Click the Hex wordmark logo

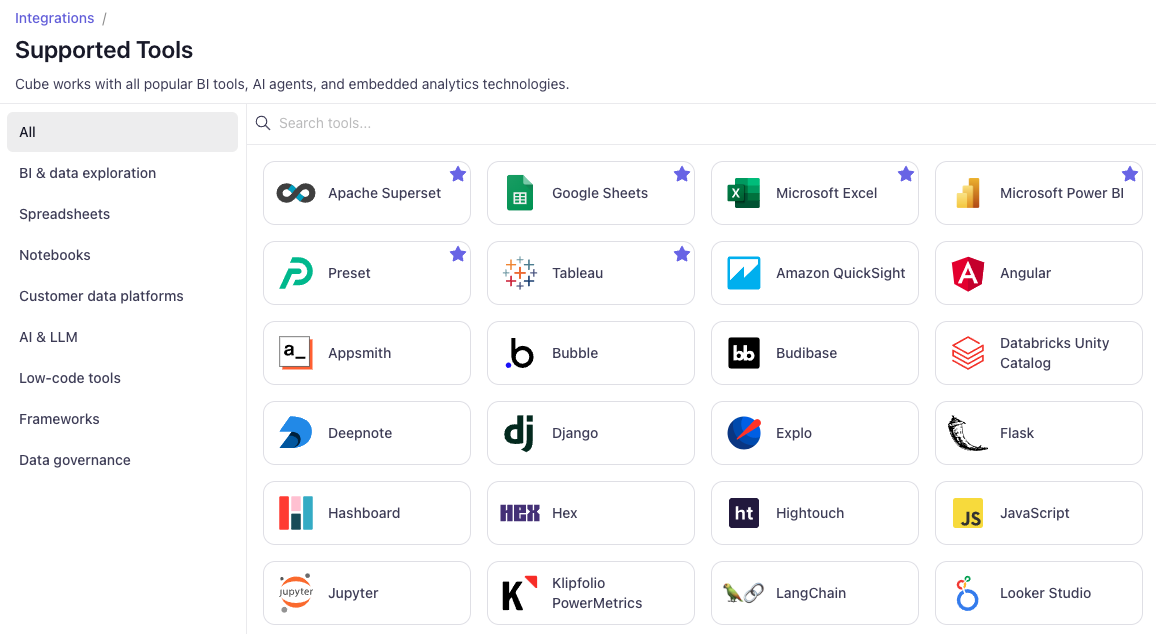point(520,513)
